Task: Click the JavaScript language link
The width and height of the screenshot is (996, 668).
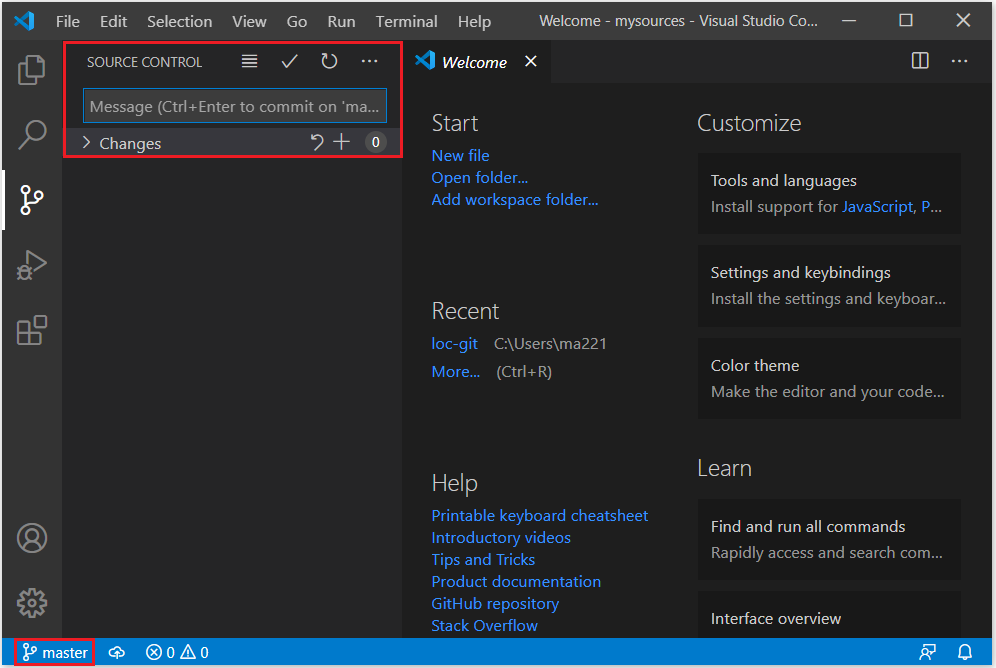Action: tap(877, 207)
